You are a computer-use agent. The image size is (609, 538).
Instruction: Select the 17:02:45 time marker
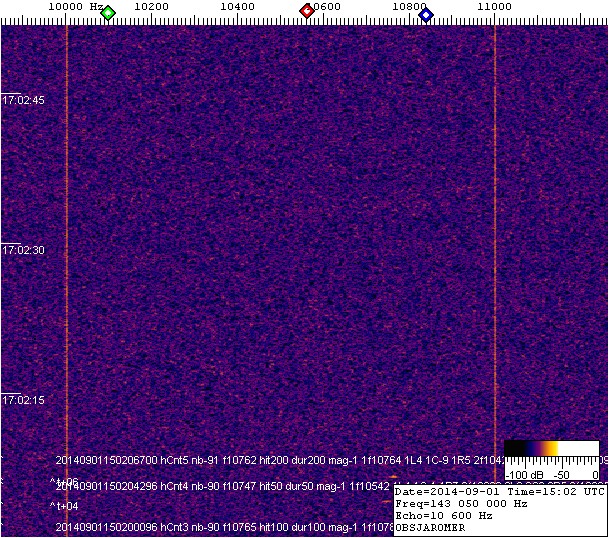point(23,100)
